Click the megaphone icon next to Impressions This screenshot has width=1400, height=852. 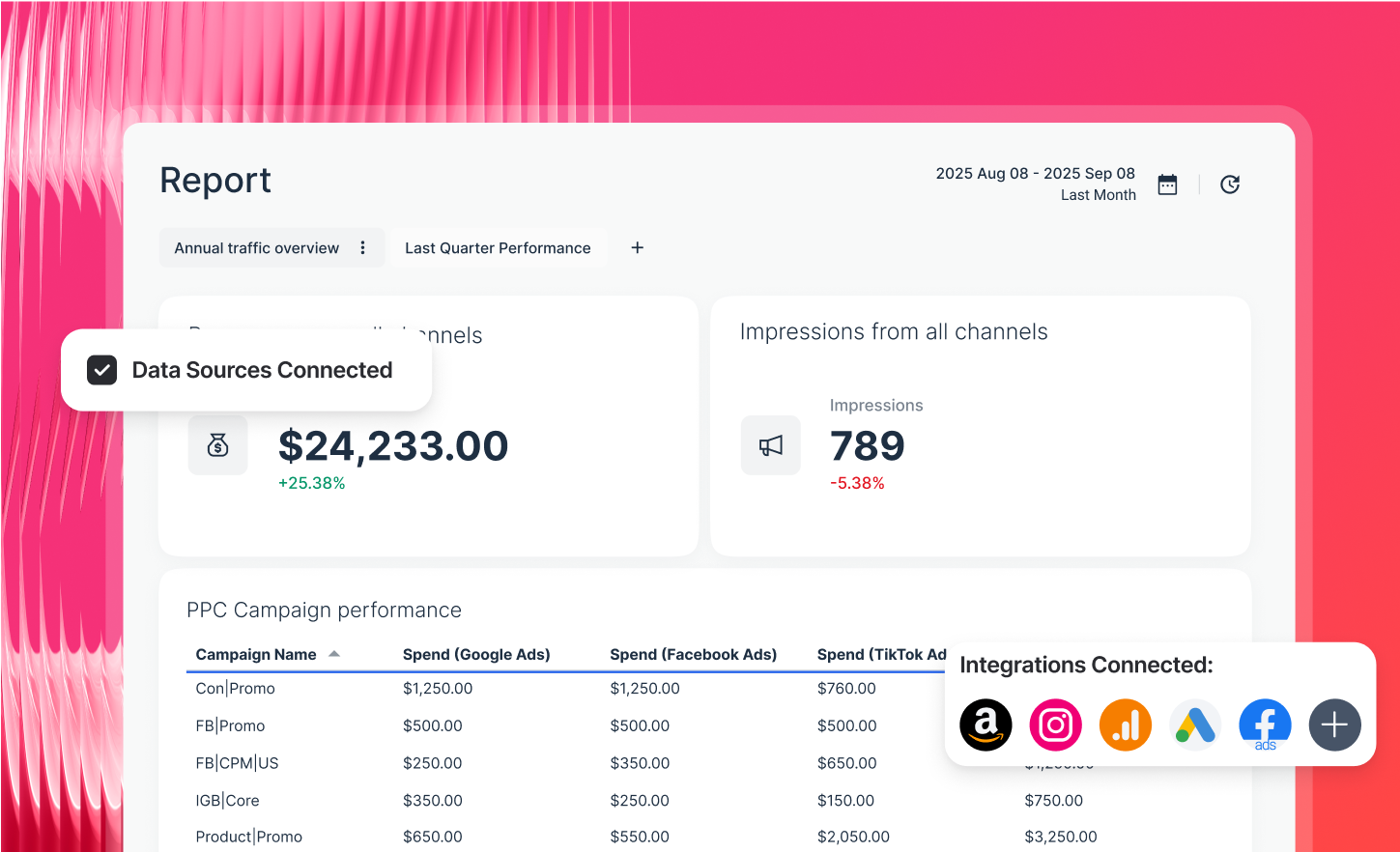770,444
